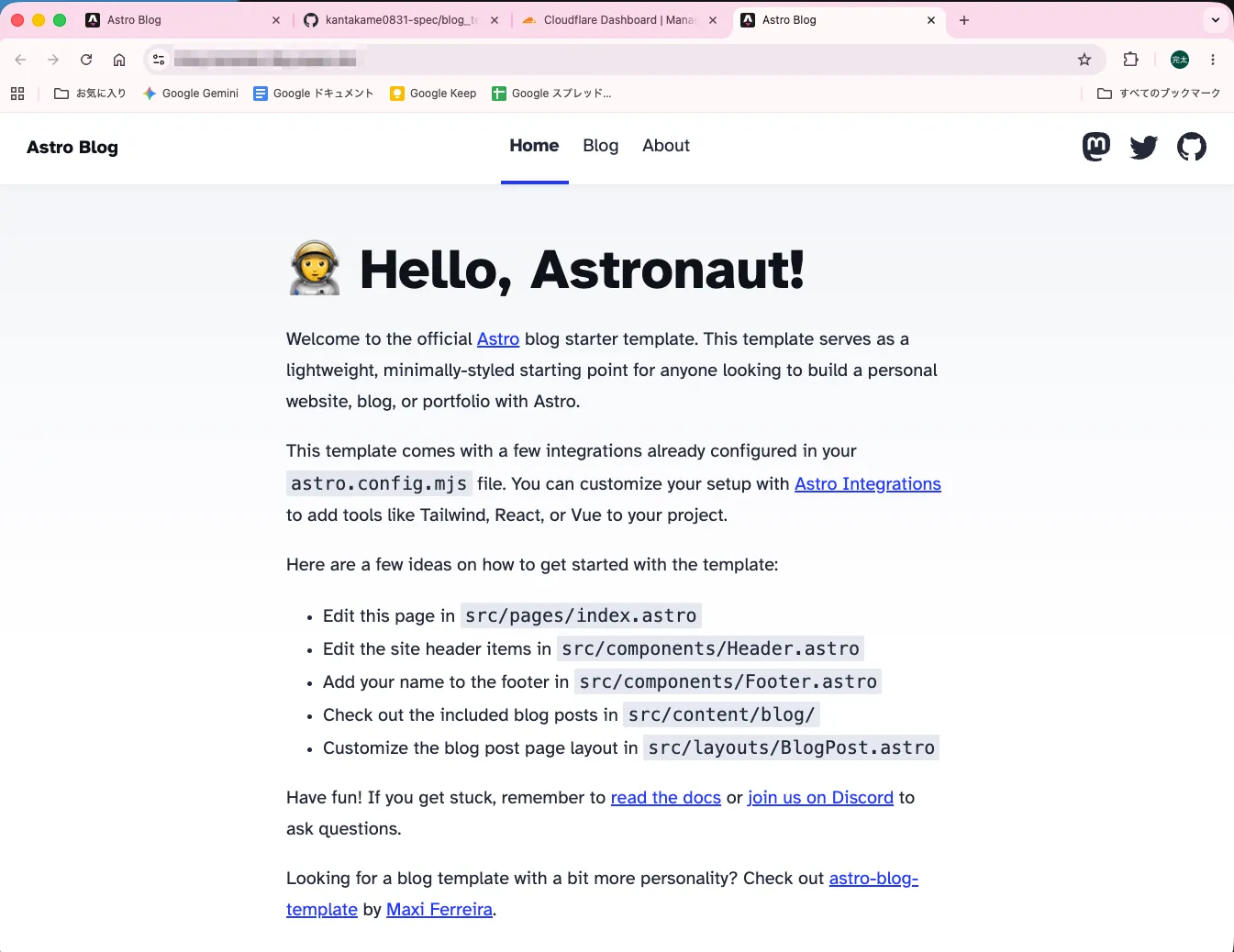Expand the tab search chevron

pyautogui.click(x=1216, y=20)
